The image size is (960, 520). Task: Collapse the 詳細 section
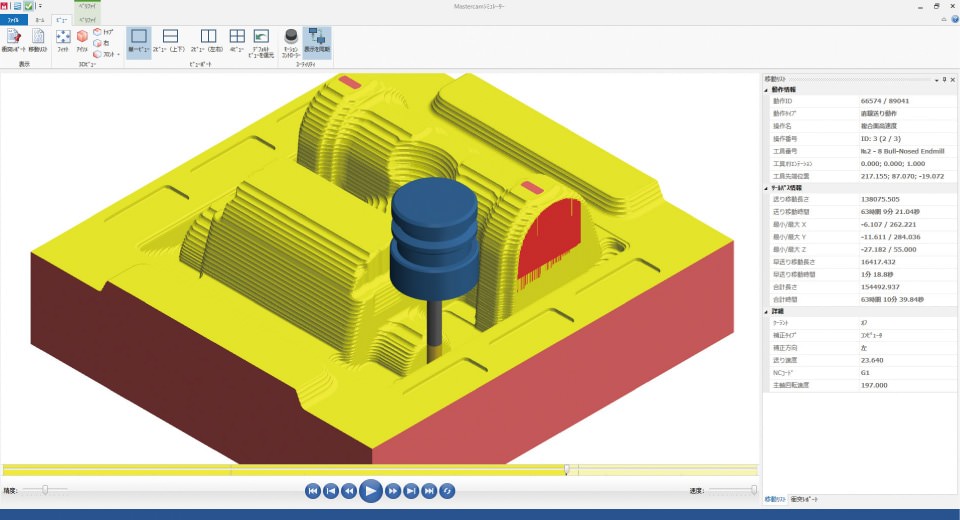(767, 312)
